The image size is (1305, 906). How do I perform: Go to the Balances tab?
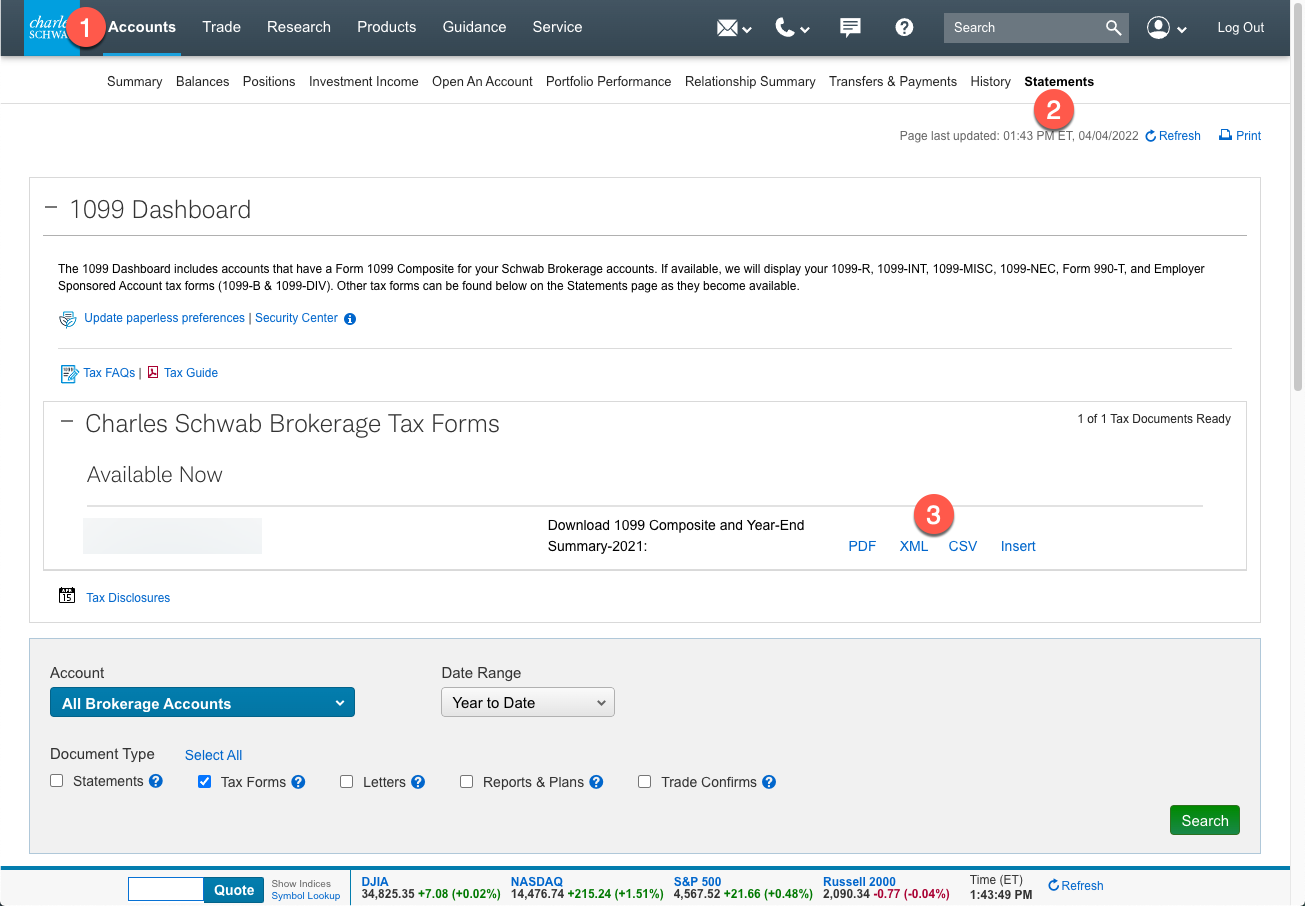click(x=203, y=82)
